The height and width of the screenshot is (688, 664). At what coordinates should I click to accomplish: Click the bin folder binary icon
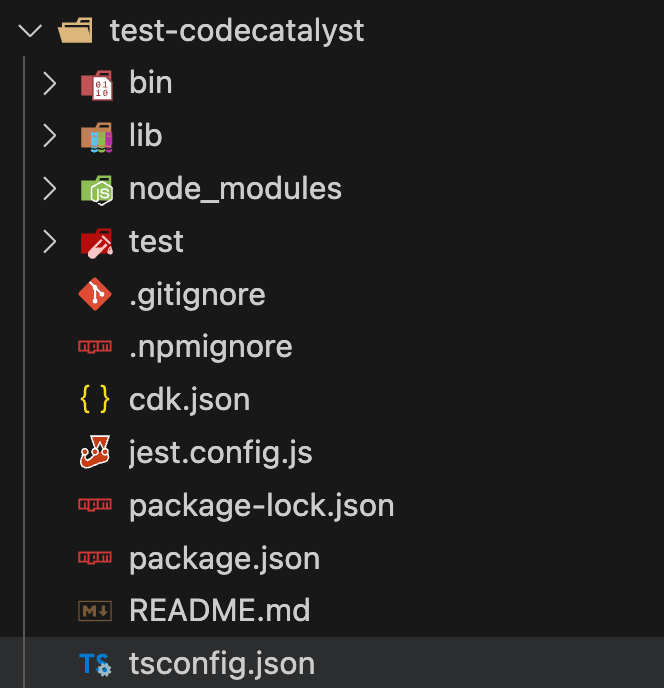pos(97,85)
